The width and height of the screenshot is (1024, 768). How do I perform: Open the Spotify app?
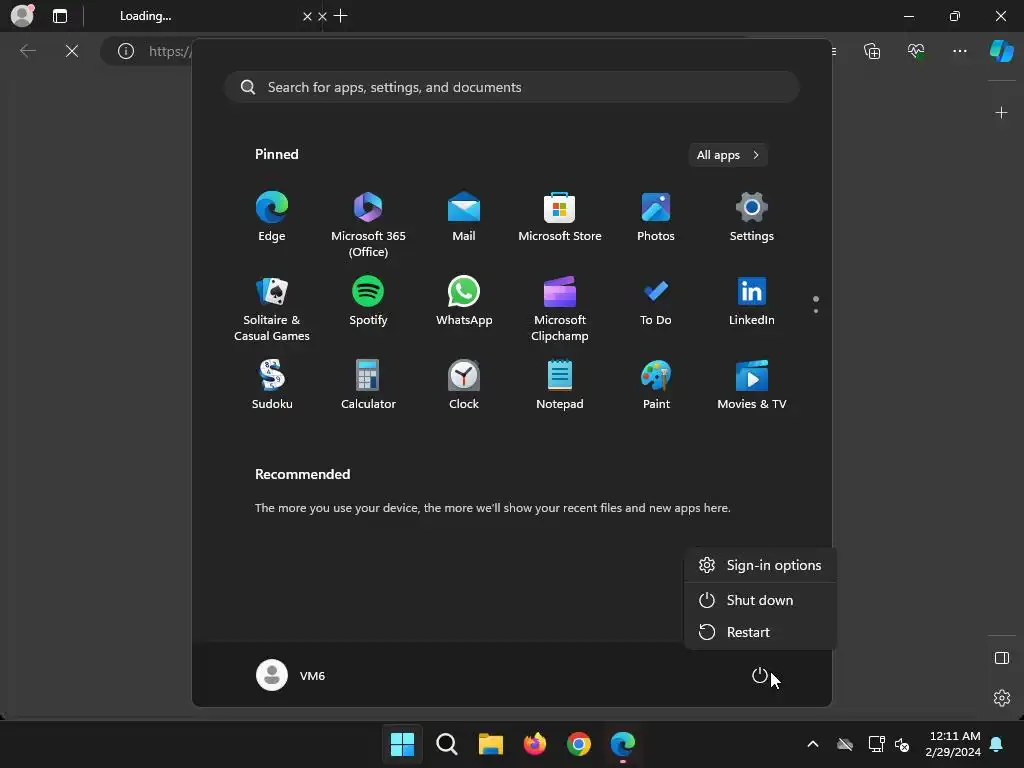368,301
